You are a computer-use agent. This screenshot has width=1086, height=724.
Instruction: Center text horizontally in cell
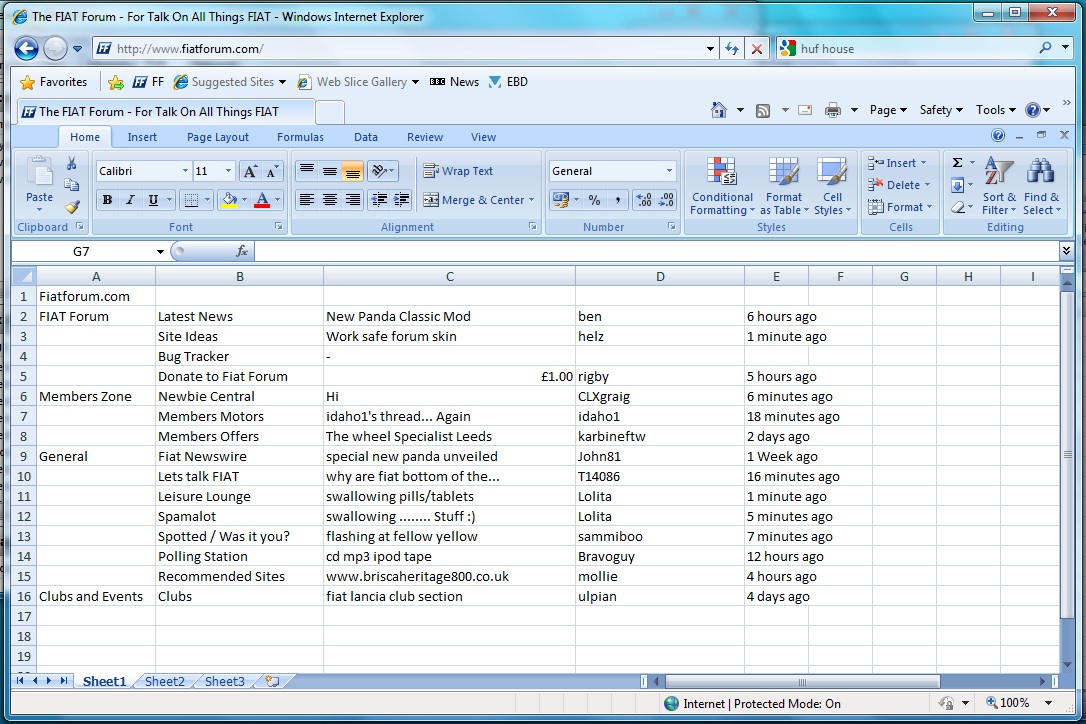330,200
